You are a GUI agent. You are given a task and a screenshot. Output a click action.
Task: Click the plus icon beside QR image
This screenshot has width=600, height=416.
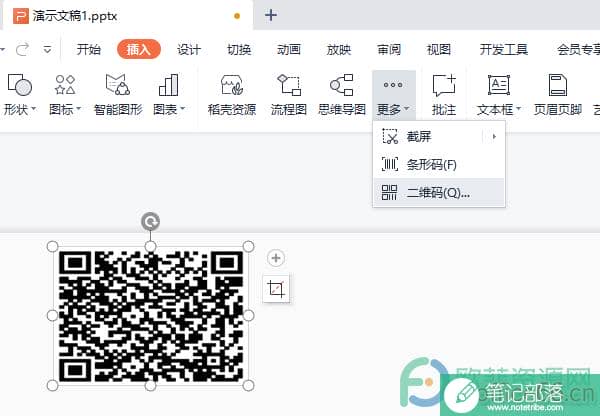coord(276,258)
